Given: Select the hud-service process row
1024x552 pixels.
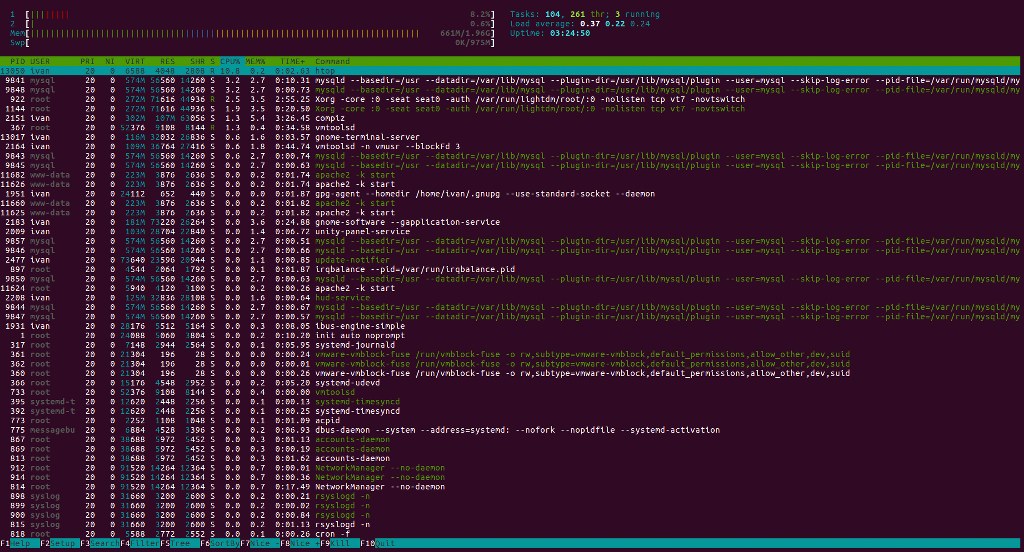Looking at the screenshot, I should click(x=512, y=297).
